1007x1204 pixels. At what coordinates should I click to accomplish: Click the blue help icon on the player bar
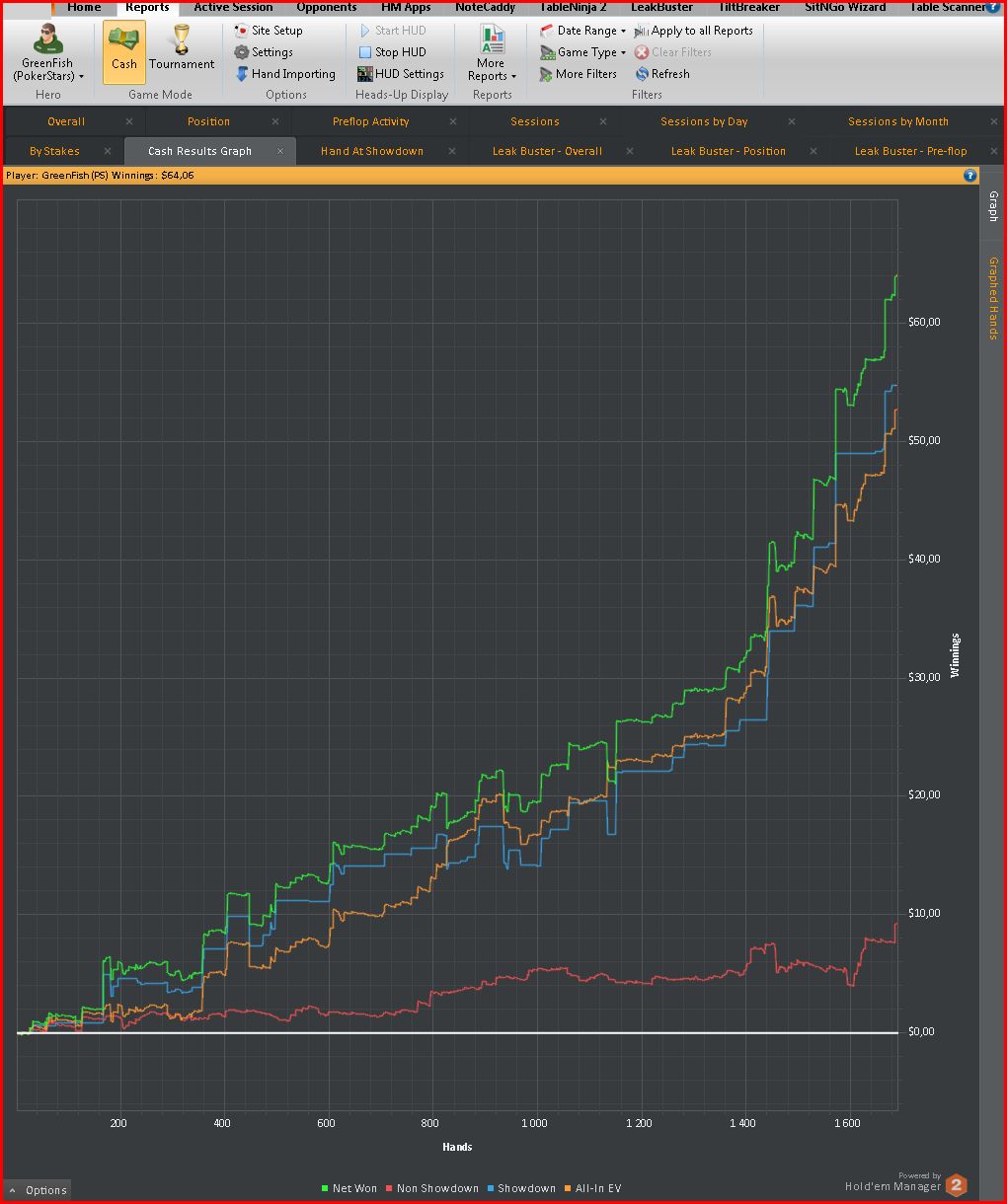click(969, 176)
